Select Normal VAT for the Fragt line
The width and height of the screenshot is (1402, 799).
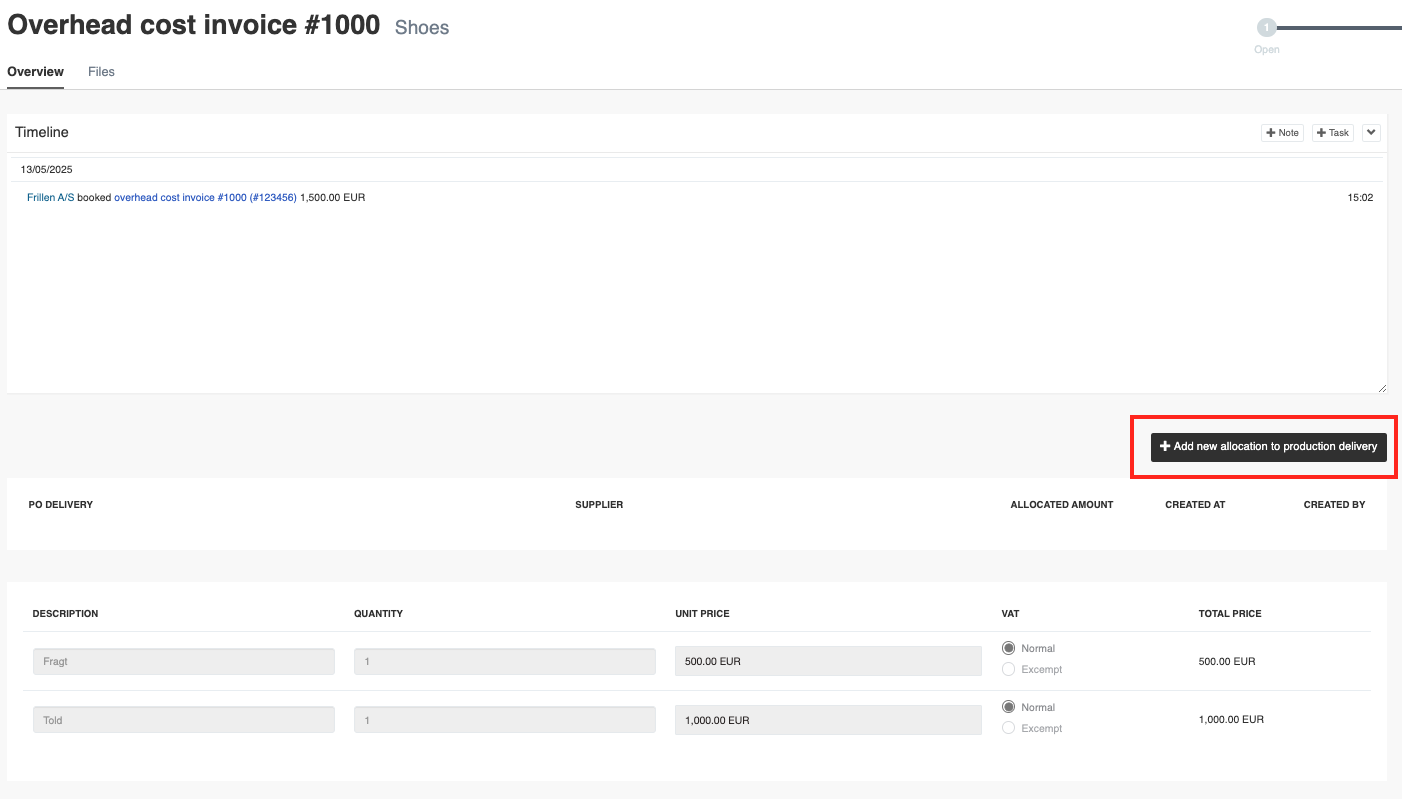[x=1008, y=649]
